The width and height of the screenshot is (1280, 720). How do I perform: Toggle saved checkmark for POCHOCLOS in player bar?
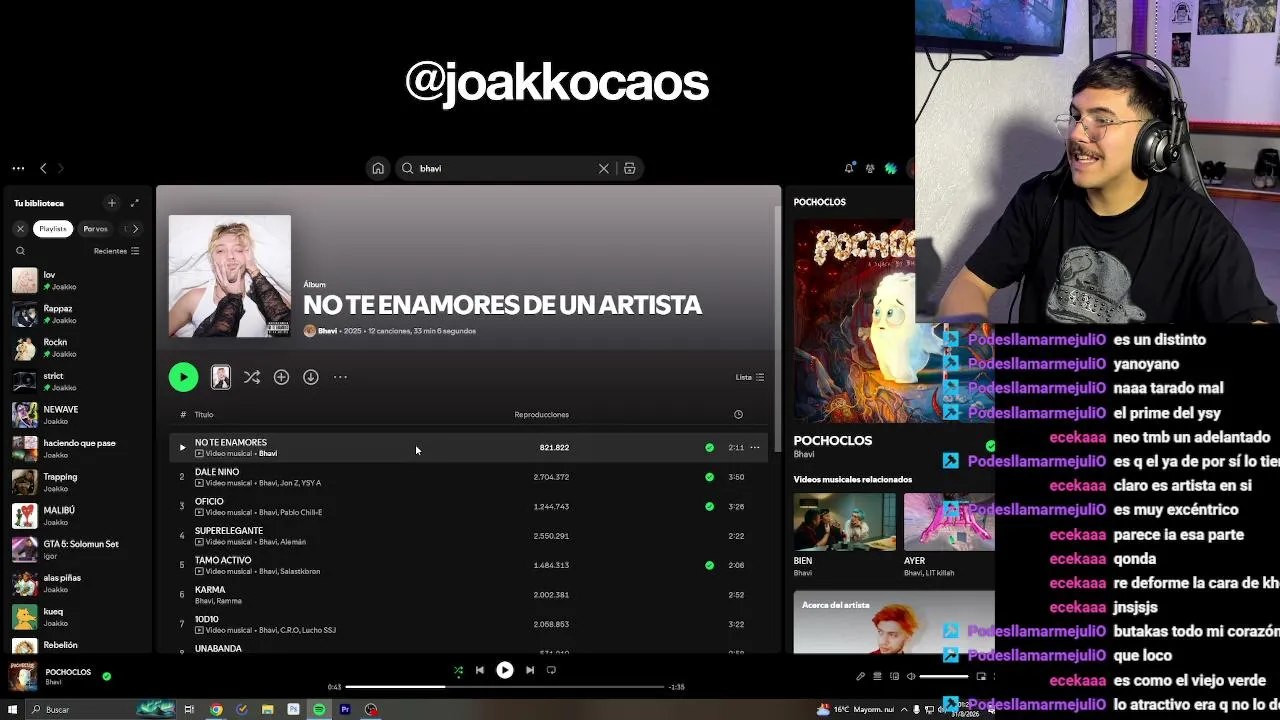107,676
